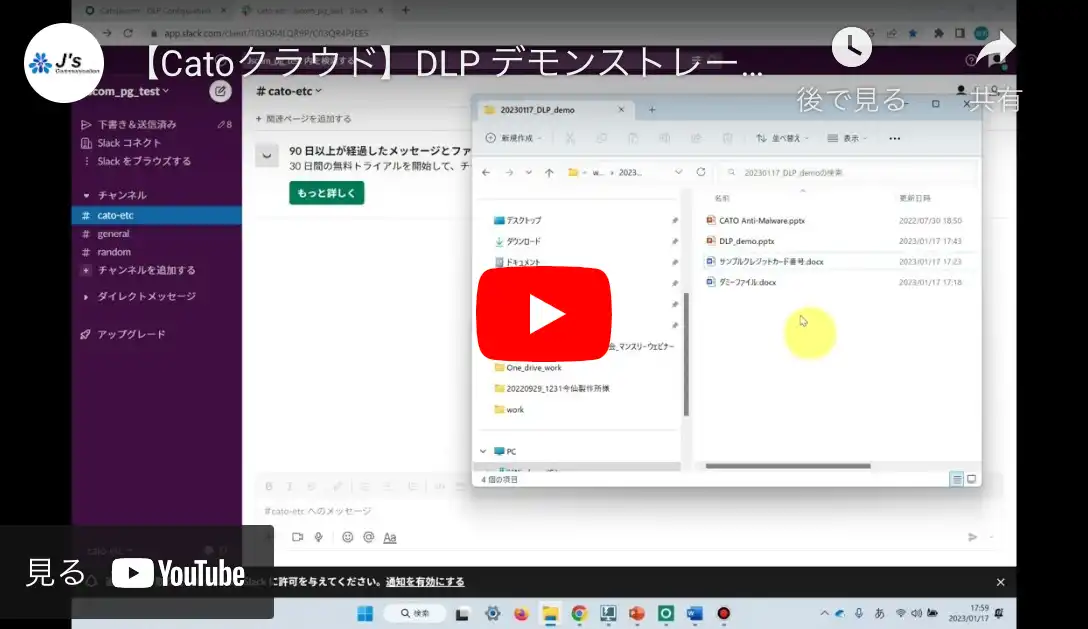The image size is (1088, 629).
Task: Click the Watch later clock icon
Action: tap(851, 47)
